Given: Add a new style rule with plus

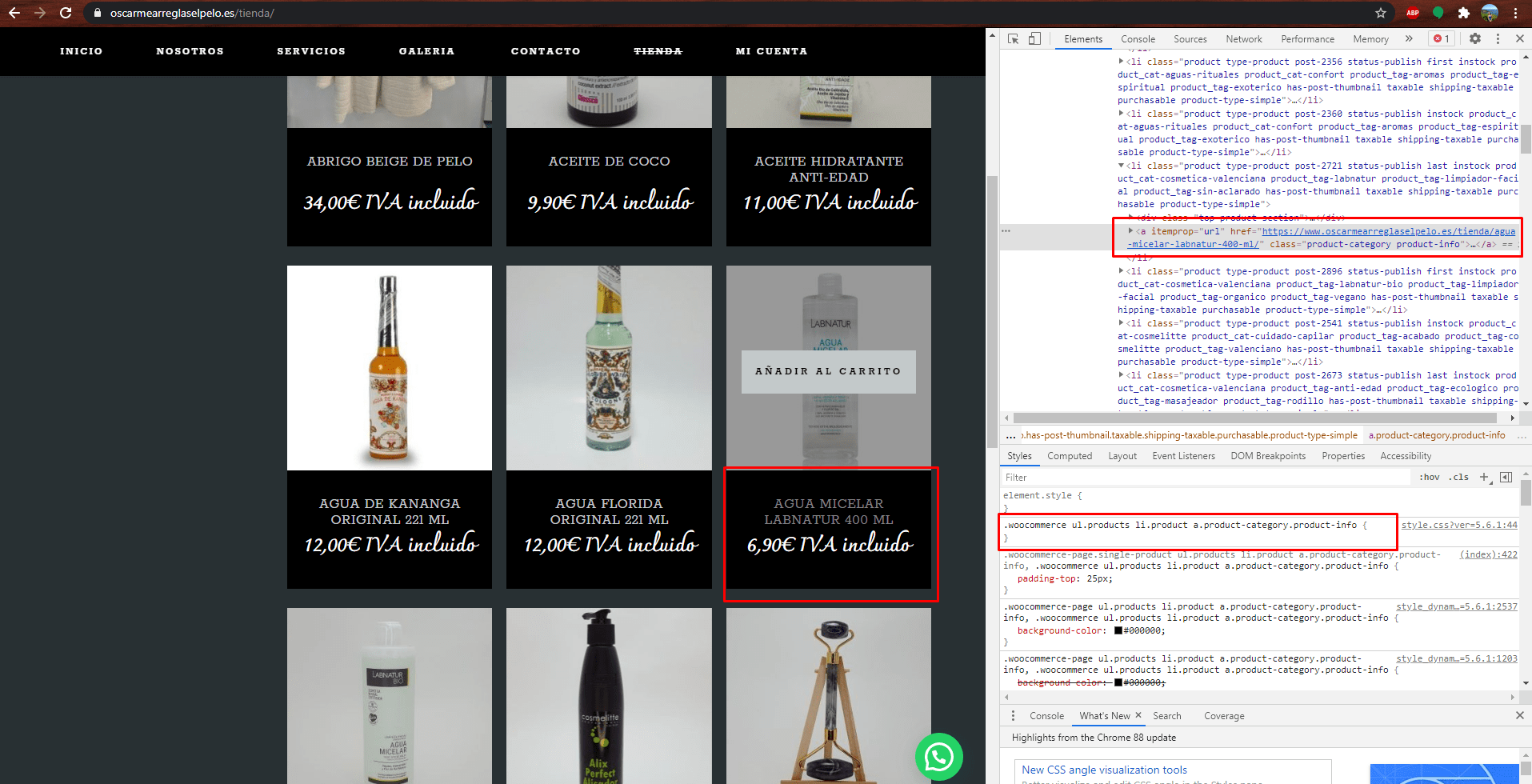Looking at the screenshot, I should coord(1484,477).
